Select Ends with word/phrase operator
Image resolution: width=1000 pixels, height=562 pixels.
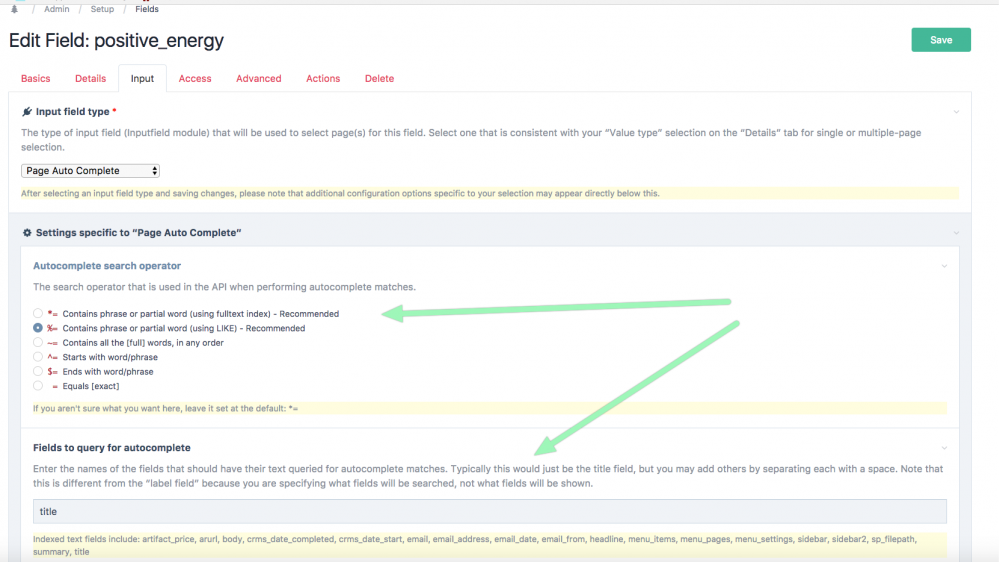pos(38,371)
